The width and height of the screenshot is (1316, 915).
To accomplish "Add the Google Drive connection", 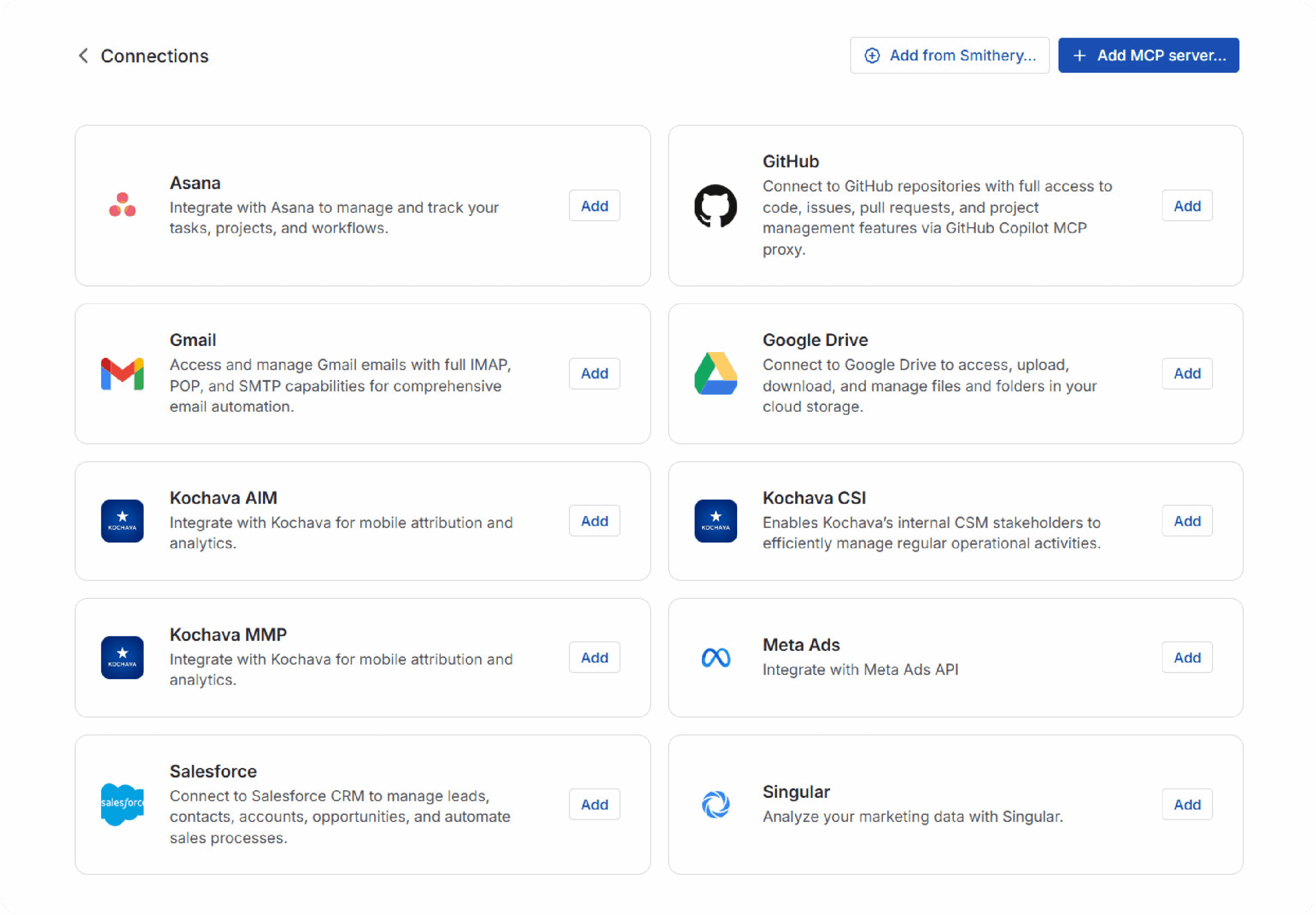I will point(1186,374).
